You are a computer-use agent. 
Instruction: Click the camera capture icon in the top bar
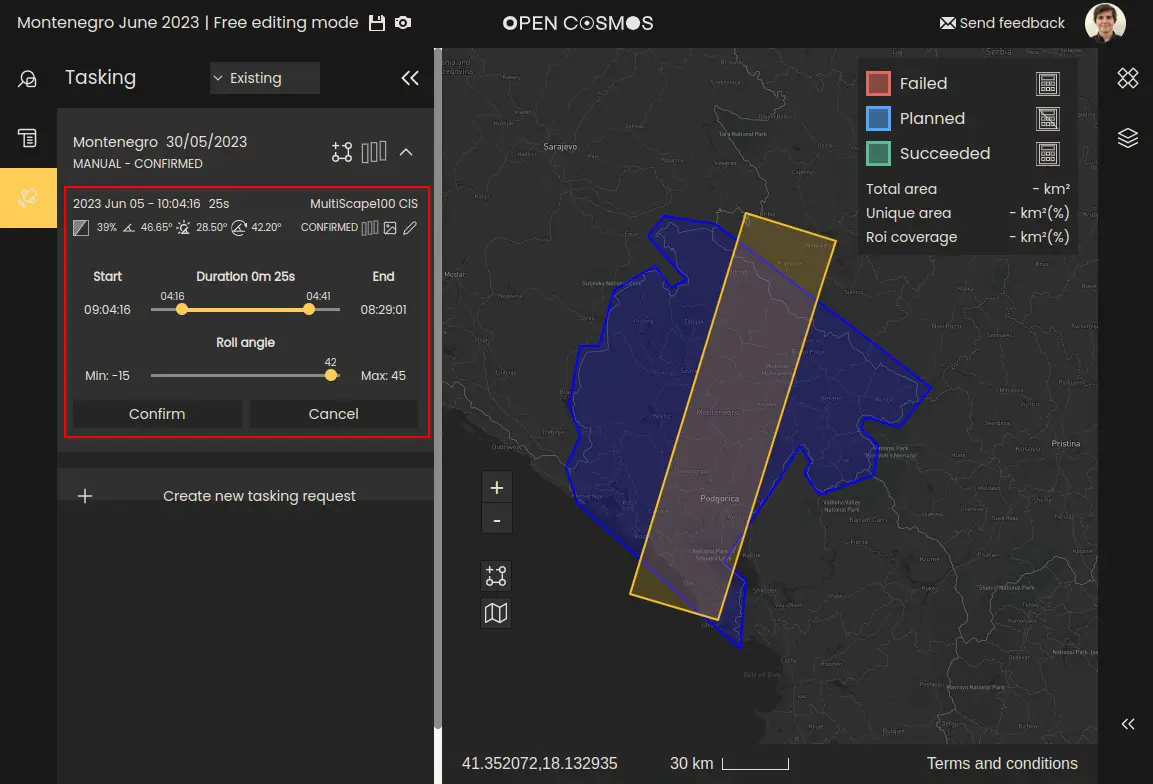[x=404, y=21]
